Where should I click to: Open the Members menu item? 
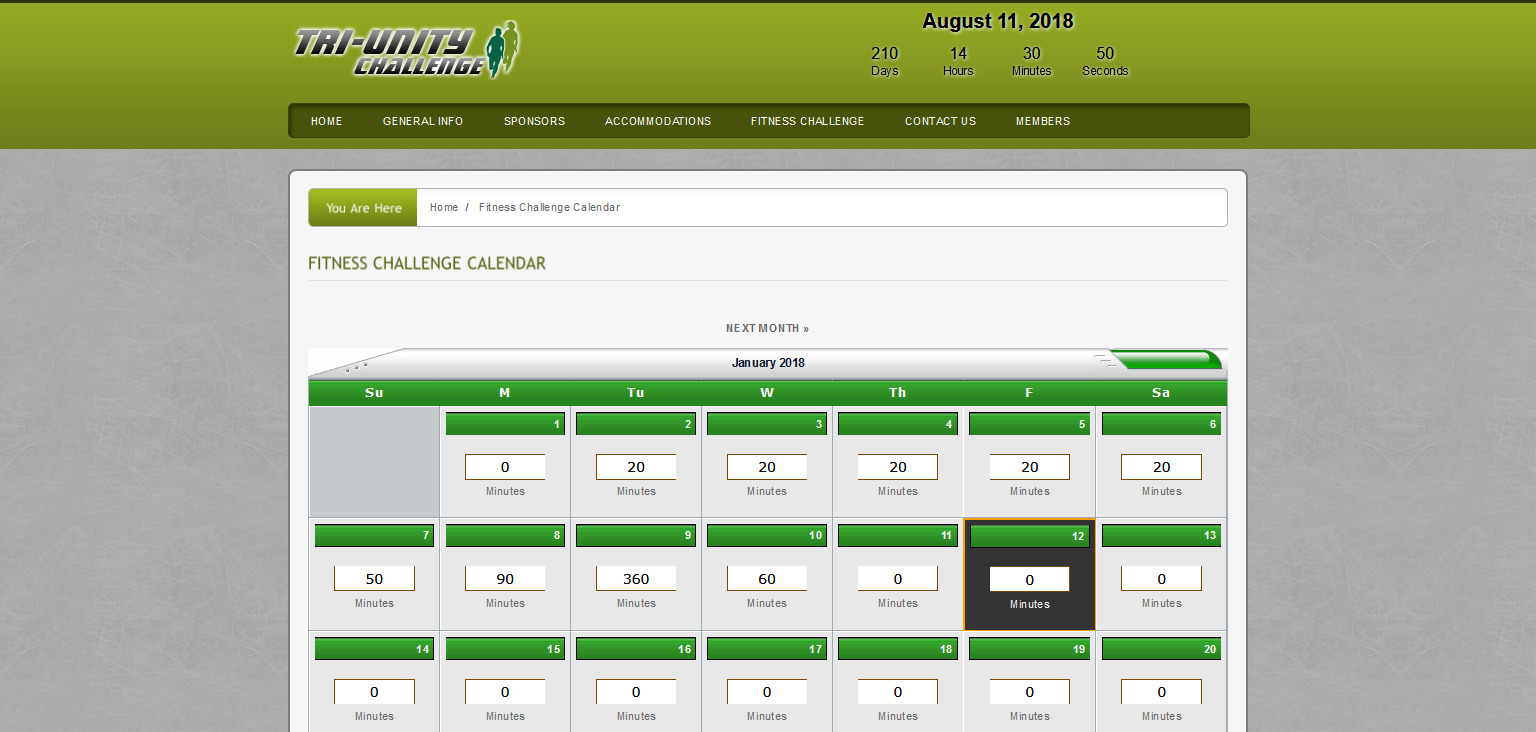1042,121
